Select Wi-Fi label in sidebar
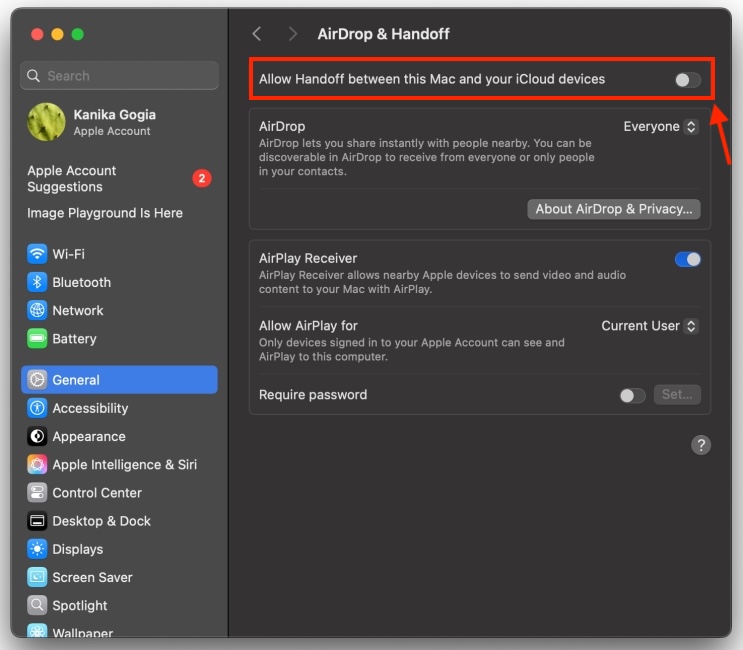The image size is (743, 650). (68, 254)
